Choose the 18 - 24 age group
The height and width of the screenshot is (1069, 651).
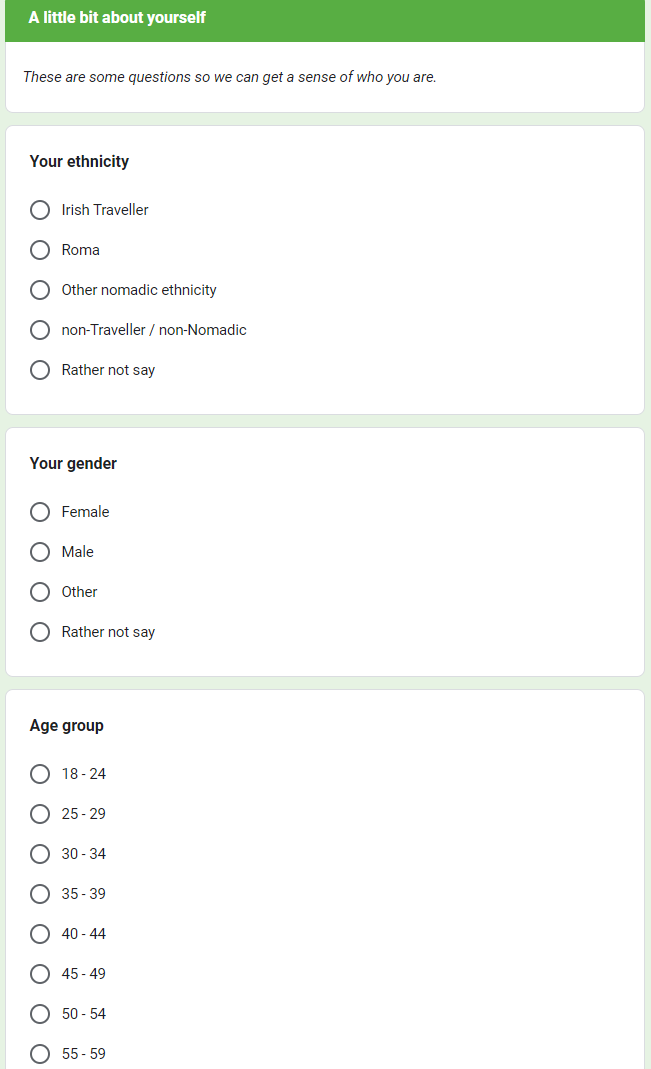coord(40,774)
